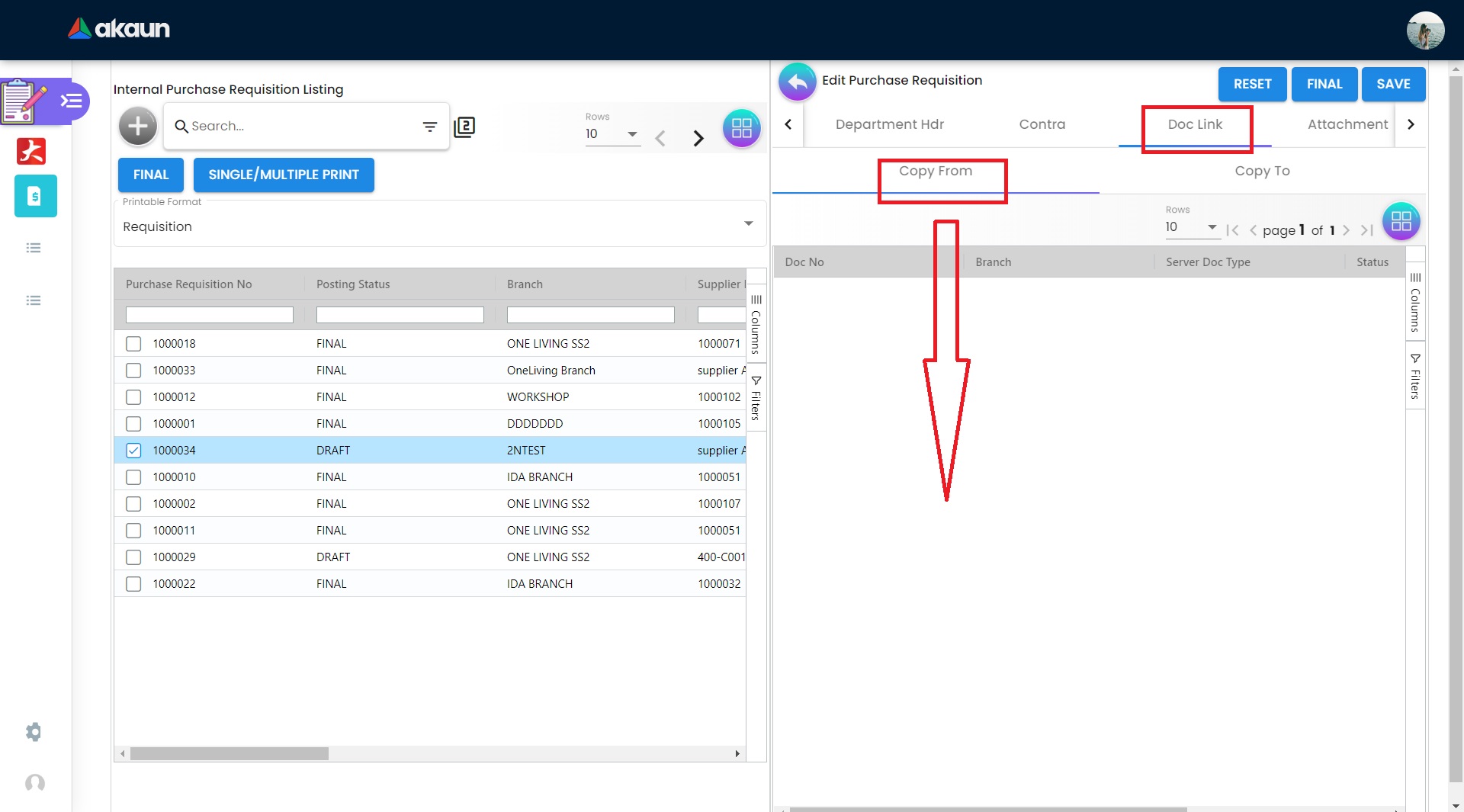Click the listing horizontal scrollbar thumb
Image resolution: width=1464 pixels, height=812 pixels.
pyautogui.click(x=229, y=754)
